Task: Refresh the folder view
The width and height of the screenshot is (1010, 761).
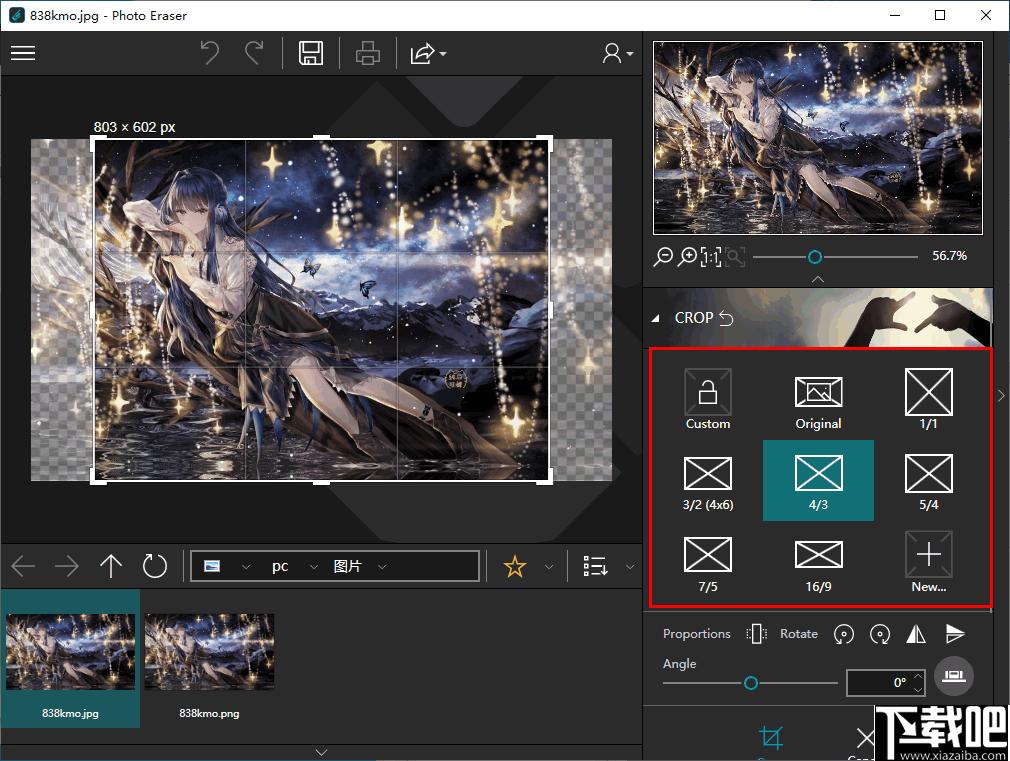Action: click(x=155, y=566)
